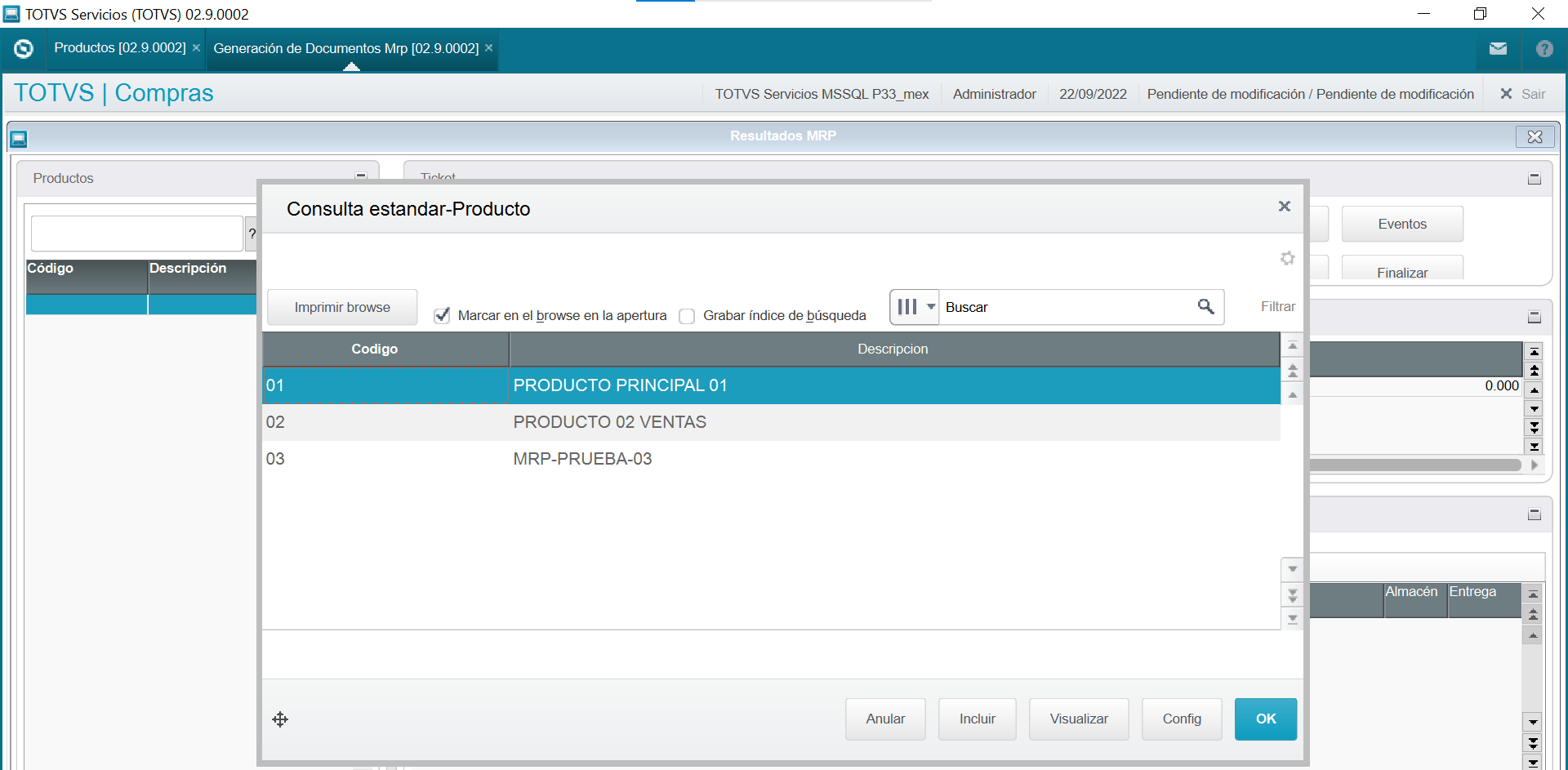Sort by the Codigo column in dialog

pos(385,349)
